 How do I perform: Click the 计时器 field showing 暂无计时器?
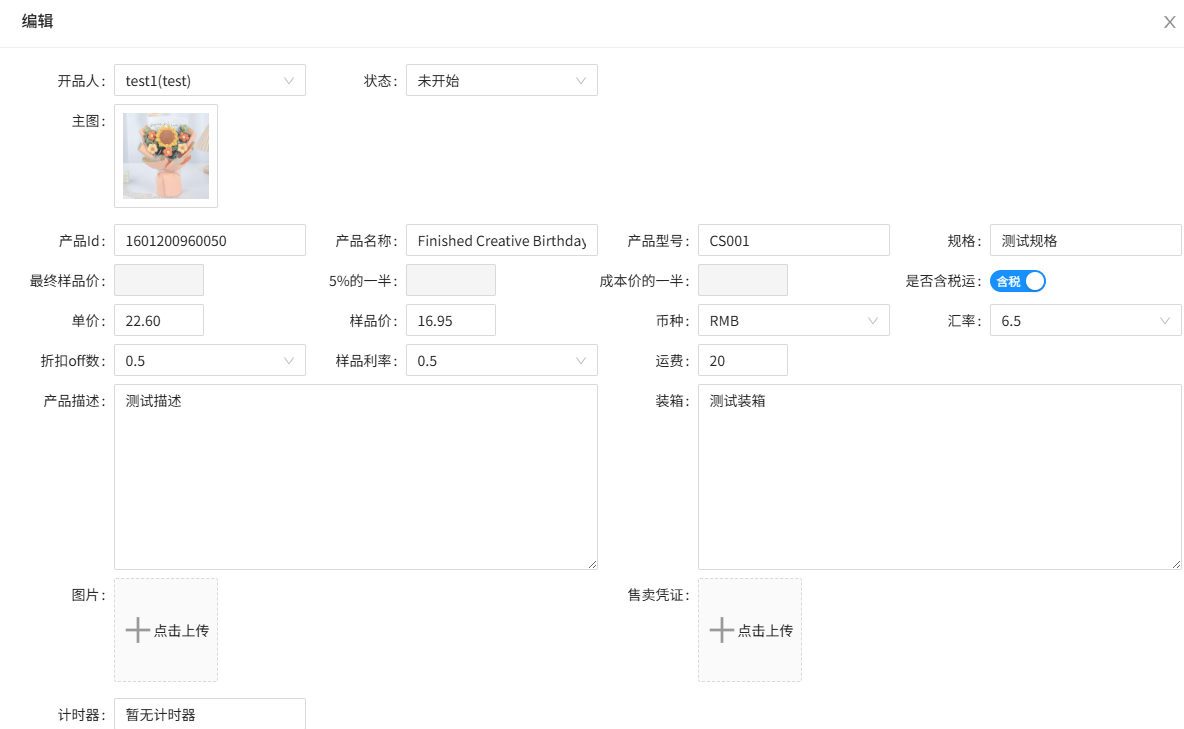[210, 714]
